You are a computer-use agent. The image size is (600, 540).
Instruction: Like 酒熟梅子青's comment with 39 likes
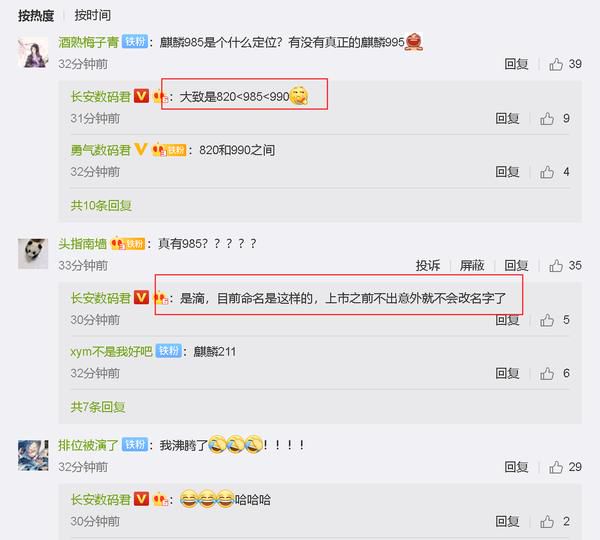click(556, 64)
